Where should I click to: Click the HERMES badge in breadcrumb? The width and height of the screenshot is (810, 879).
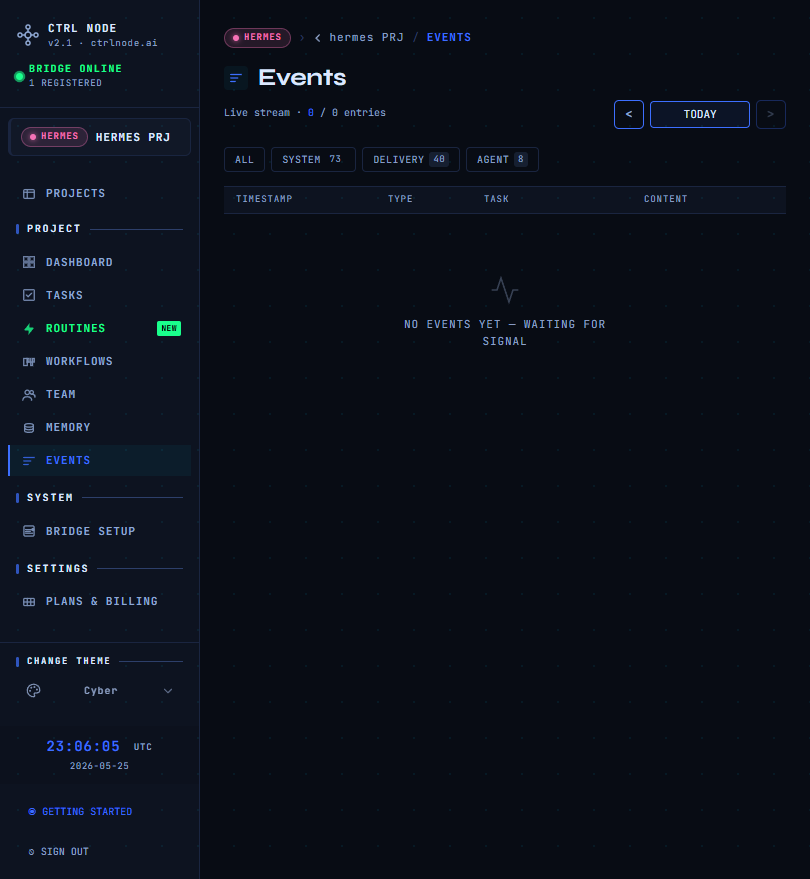tap(257, 38)
